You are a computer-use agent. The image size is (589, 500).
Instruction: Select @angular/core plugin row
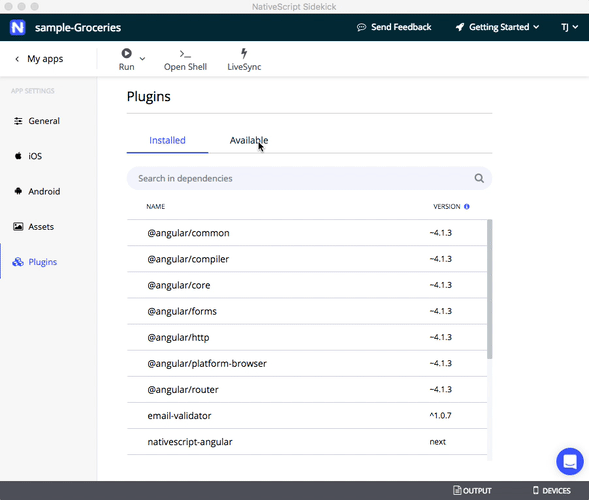coord(307,285)
